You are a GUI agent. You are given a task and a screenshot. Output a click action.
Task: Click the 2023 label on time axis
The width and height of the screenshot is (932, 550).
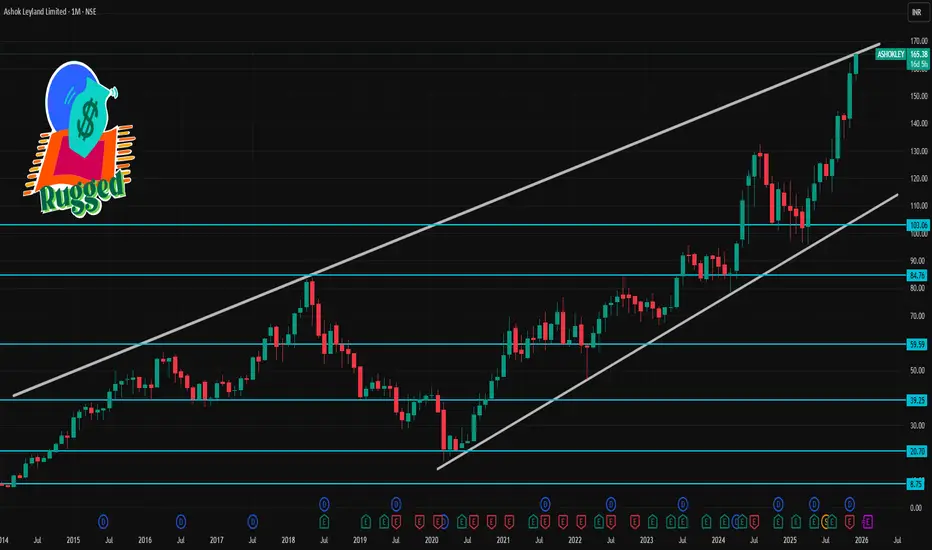(646, 540)
